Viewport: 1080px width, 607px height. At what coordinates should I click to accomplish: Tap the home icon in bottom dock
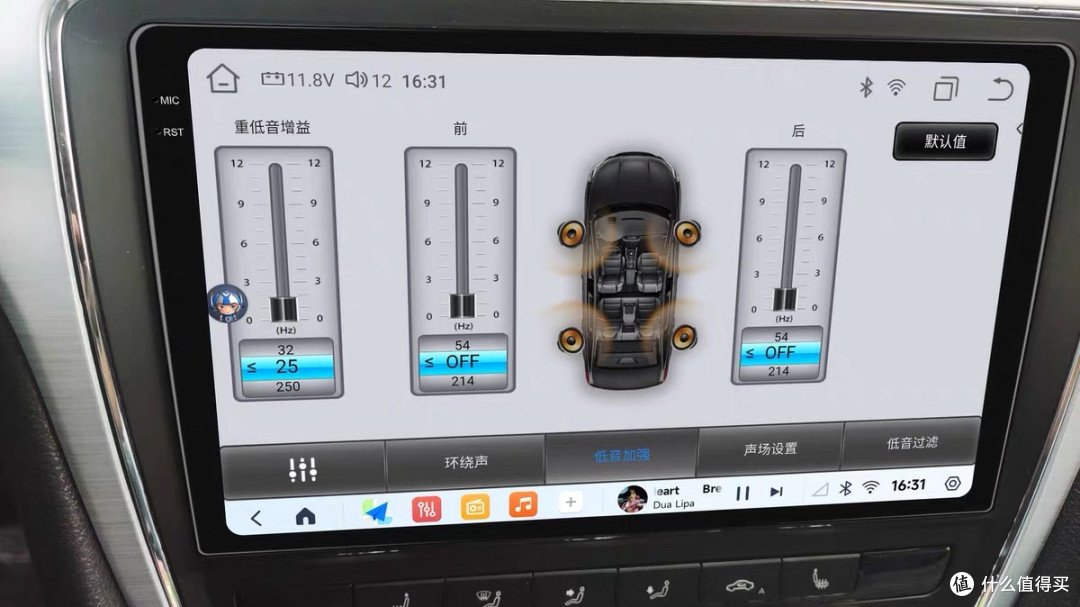click(305, 516)
